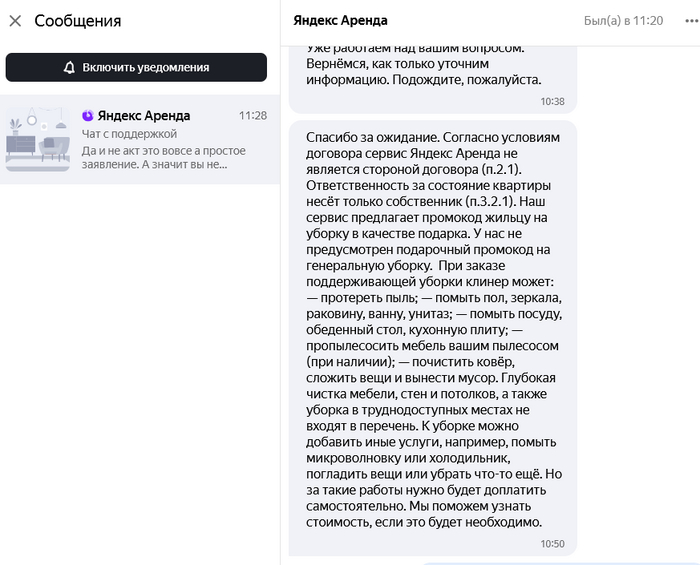Click the 10:38 message timestamp
This screenshot has height=565, width=700.
(552, 101)
